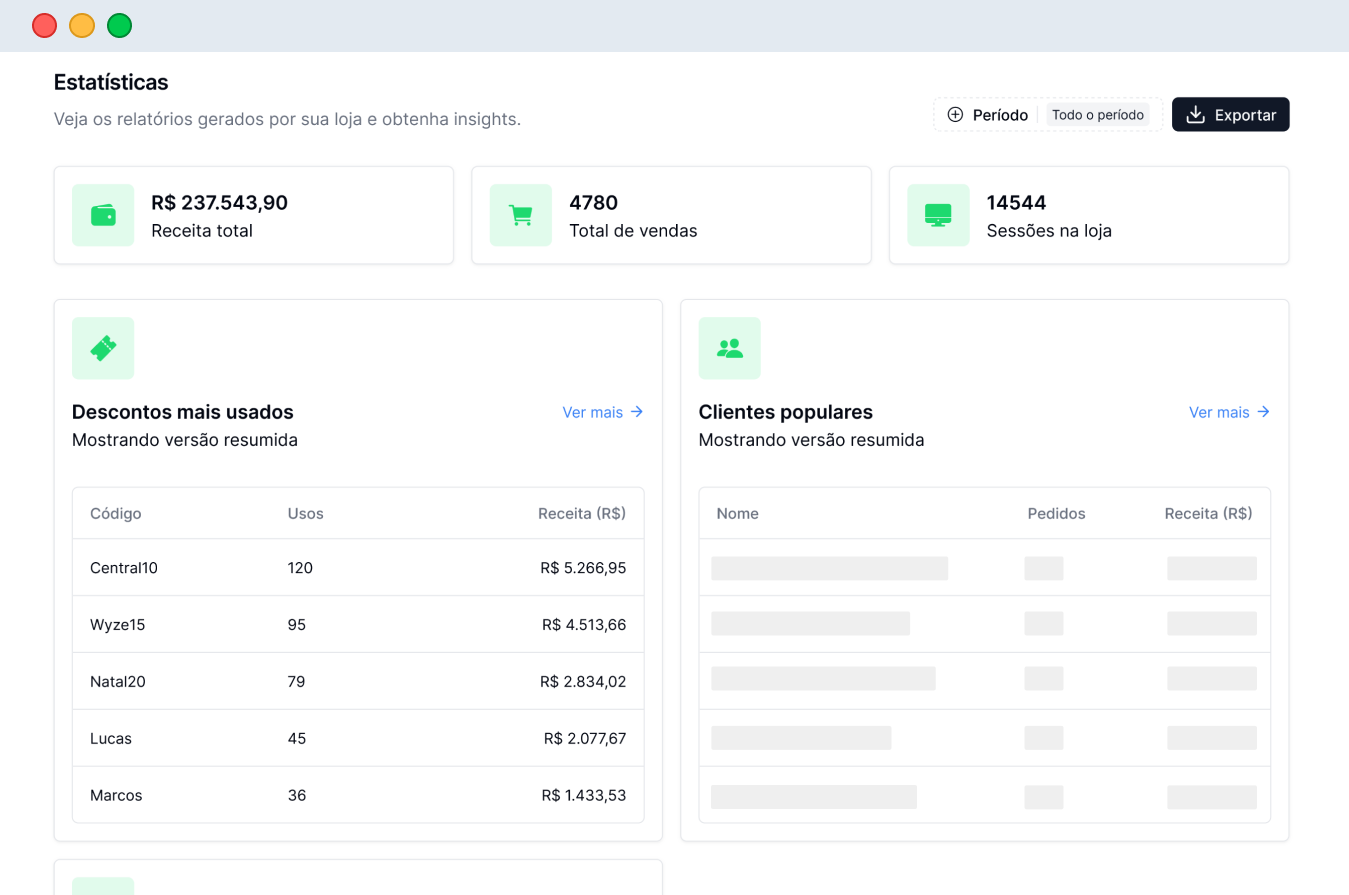Click revenue R$ 5.266,95

coord(583,568)
